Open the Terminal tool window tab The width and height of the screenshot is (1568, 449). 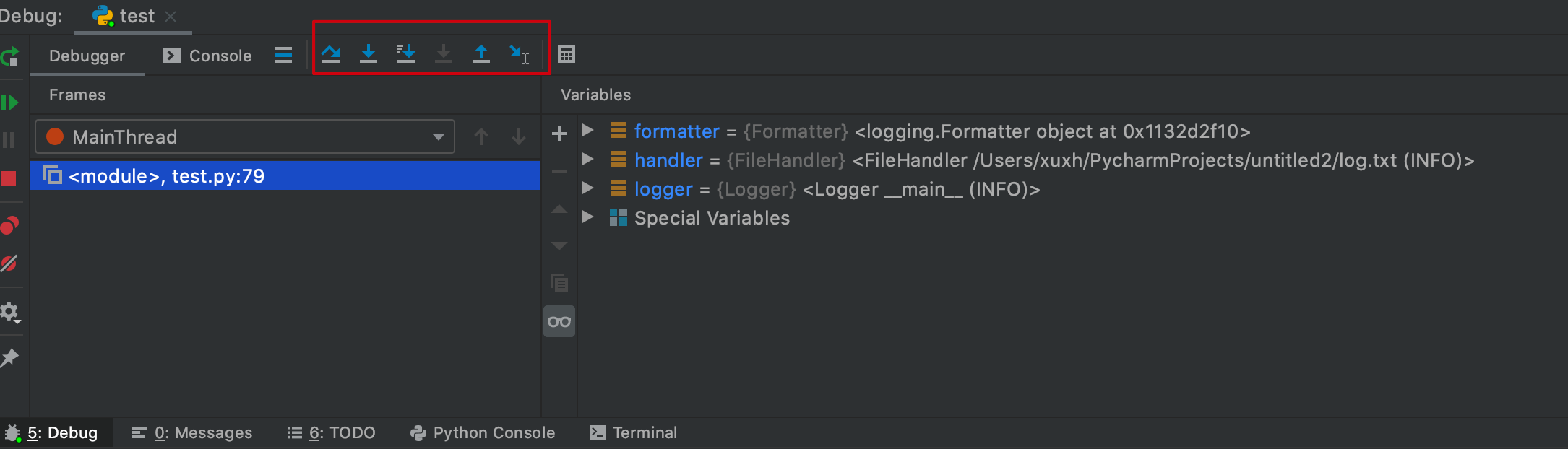click(634, 432)
